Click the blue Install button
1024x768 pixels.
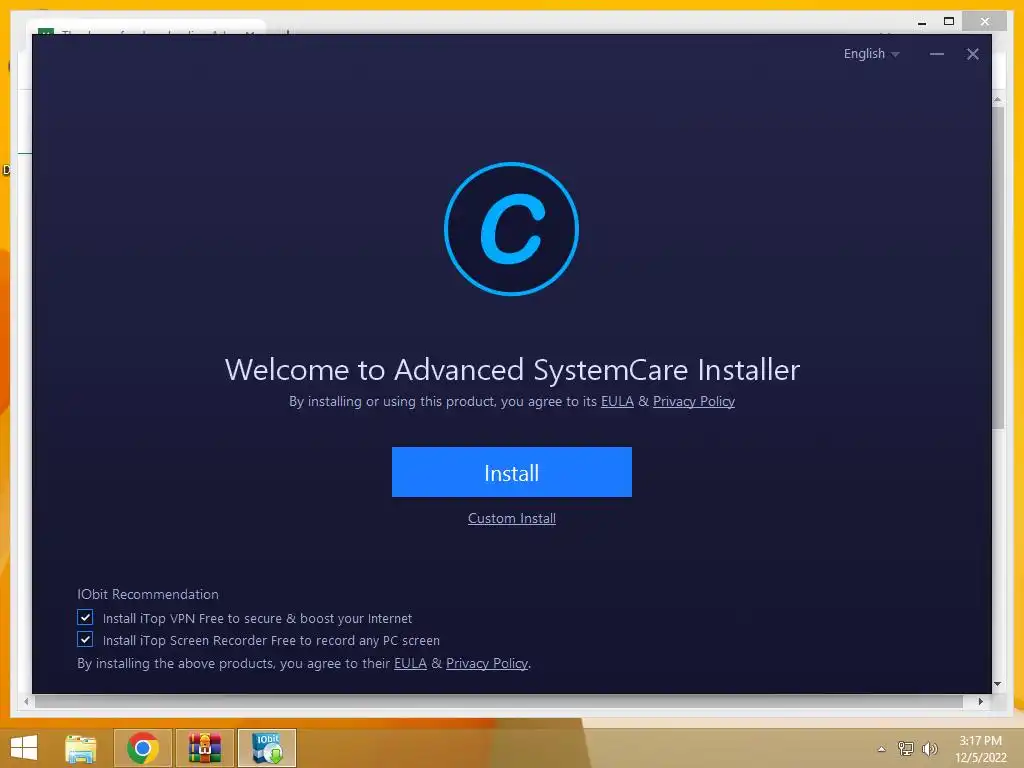(x=511, y=472)
